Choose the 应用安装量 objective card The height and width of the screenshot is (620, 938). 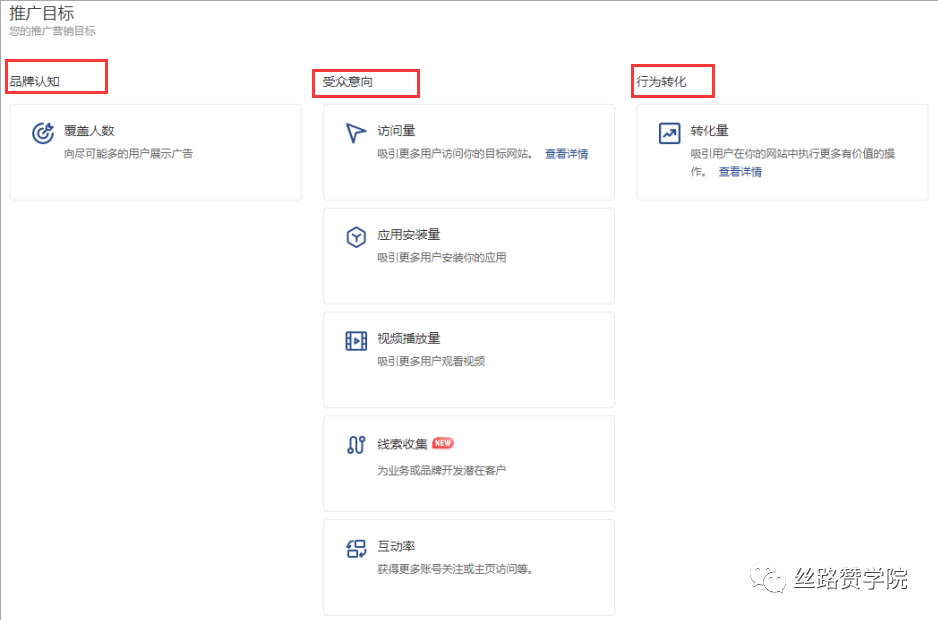[x=468, y=255]
